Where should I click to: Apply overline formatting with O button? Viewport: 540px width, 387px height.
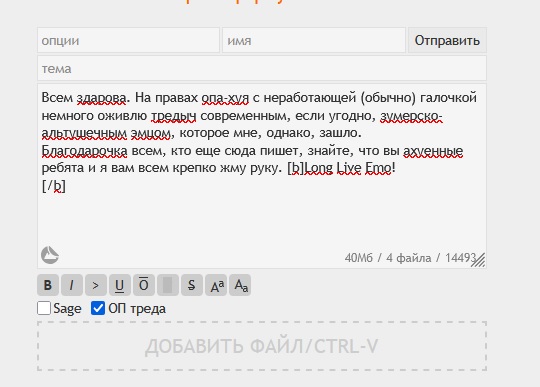pyautogui.click(x=144, y=285)
